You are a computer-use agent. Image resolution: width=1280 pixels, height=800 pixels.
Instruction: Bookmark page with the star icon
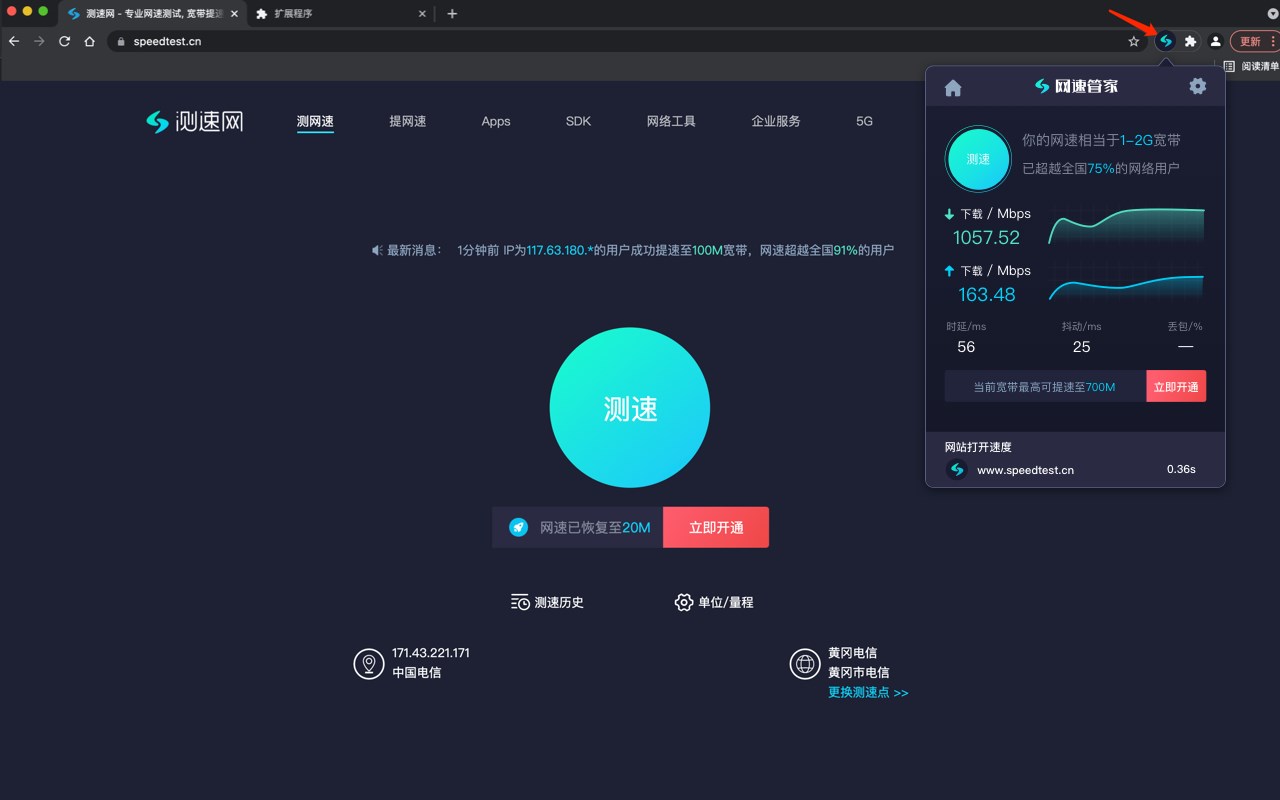tap(1133, 41)
